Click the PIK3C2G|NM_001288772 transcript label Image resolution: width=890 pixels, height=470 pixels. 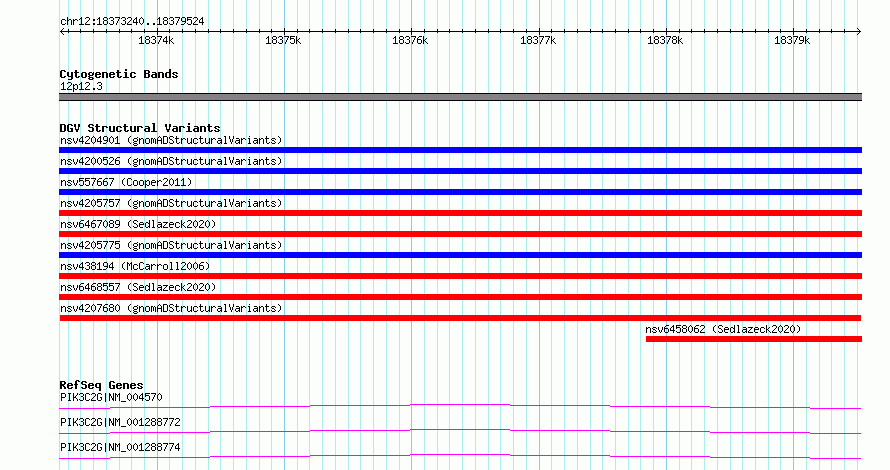click(x=120, y=422)
